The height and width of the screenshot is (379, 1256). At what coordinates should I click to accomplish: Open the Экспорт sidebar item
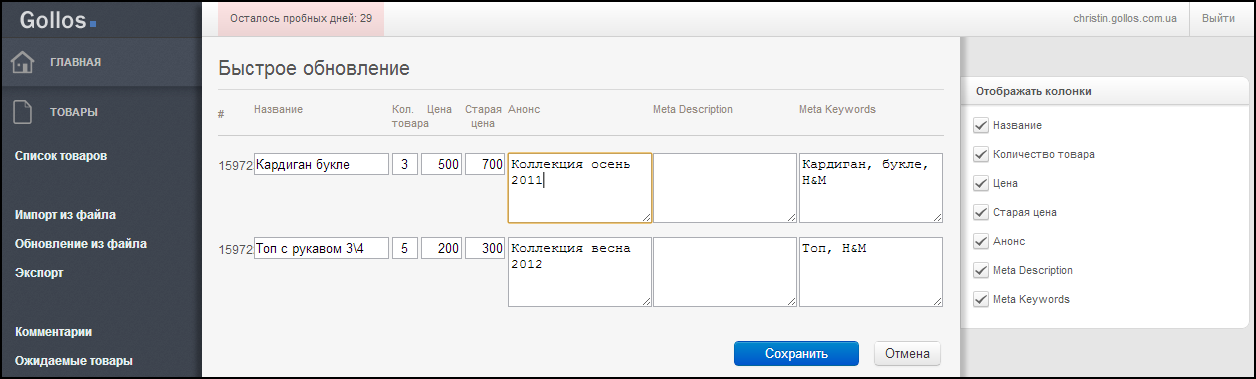click(x=40, y=272)
